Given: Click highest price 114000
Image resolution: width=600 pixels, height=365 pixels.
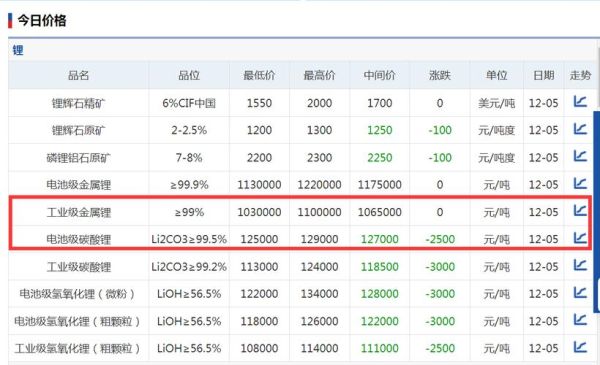Looking at the screenshot, I should 320,349.
